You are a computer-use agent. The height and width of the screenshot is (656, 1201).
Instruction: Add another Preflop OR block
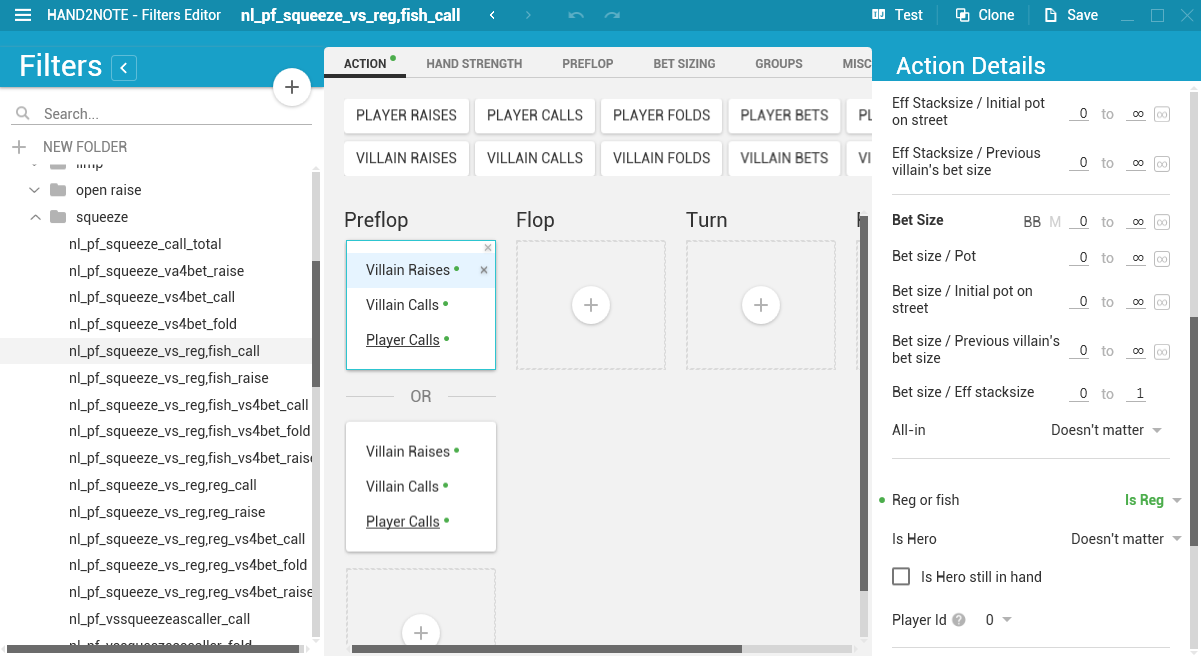tap(421, 632)
